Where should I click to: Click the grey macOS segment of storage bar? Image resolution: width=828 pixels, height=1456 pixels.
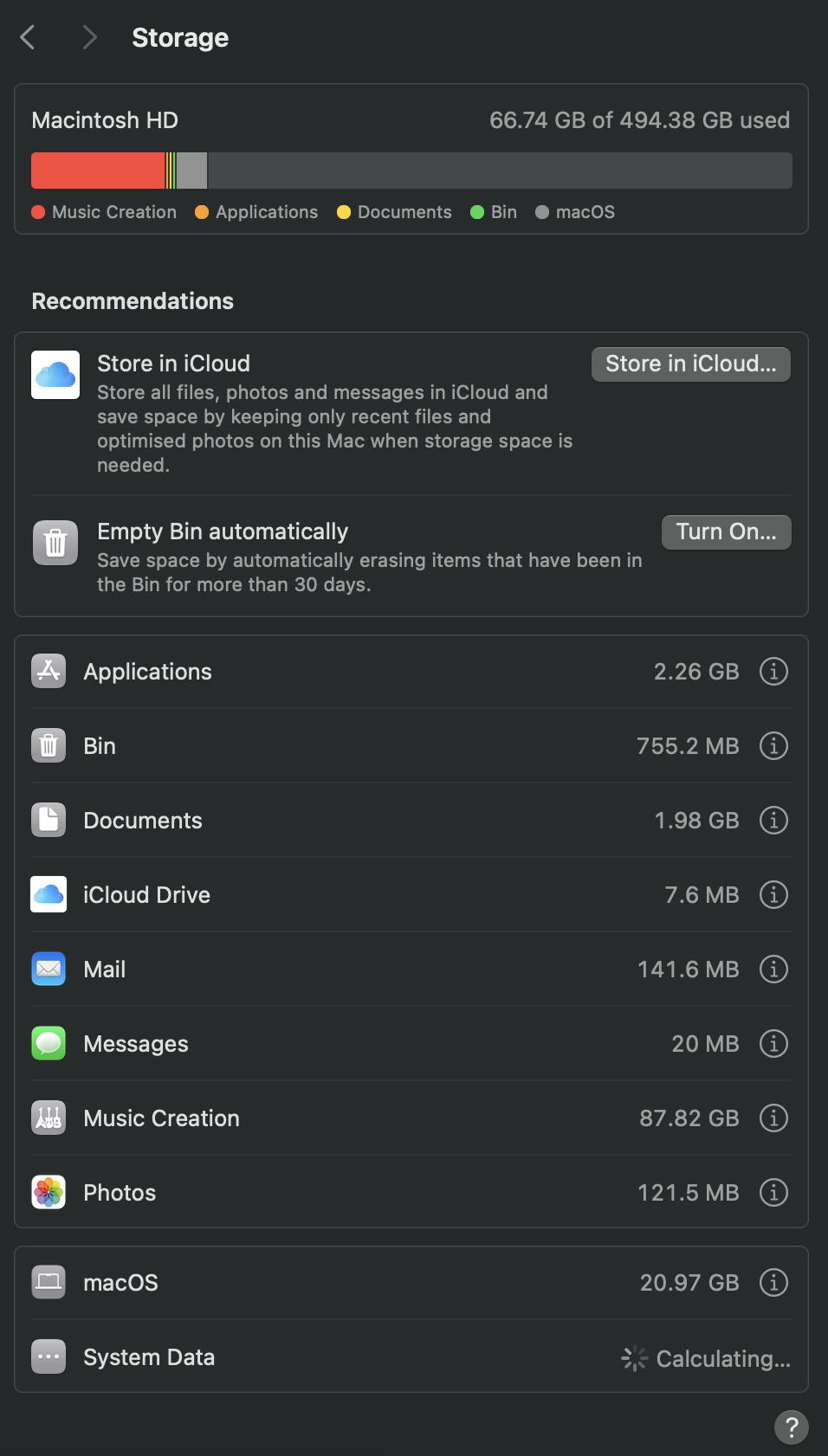(191, 171)
